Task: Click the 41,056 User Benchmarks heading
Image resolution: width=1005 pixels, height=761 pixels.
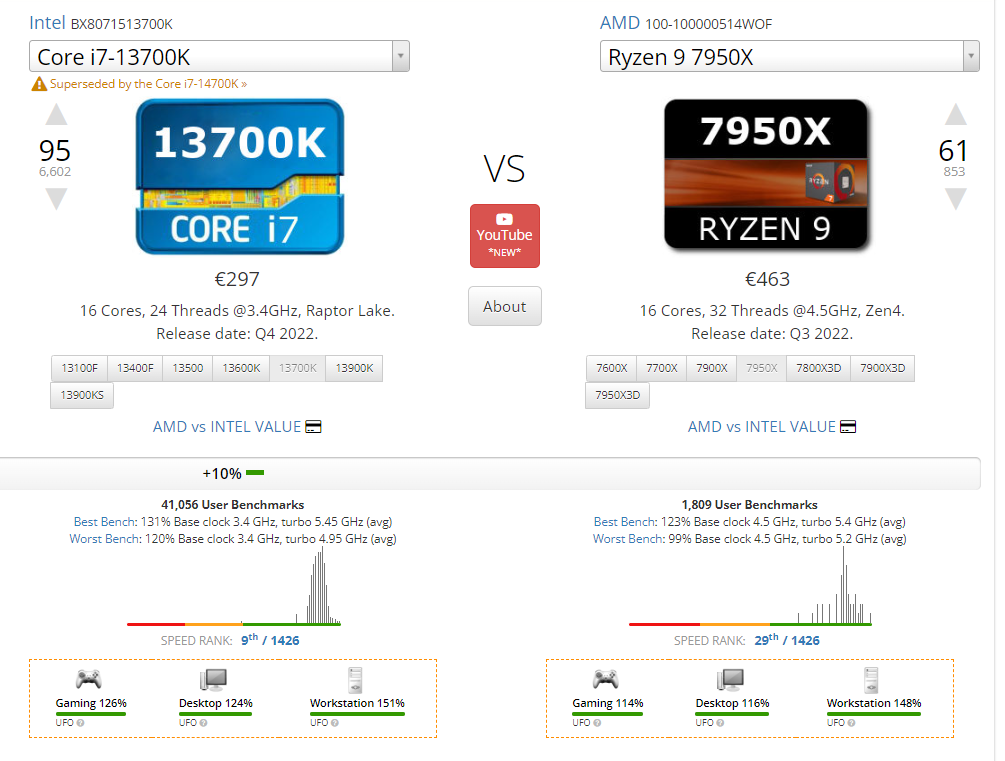Action: [233, 505]
